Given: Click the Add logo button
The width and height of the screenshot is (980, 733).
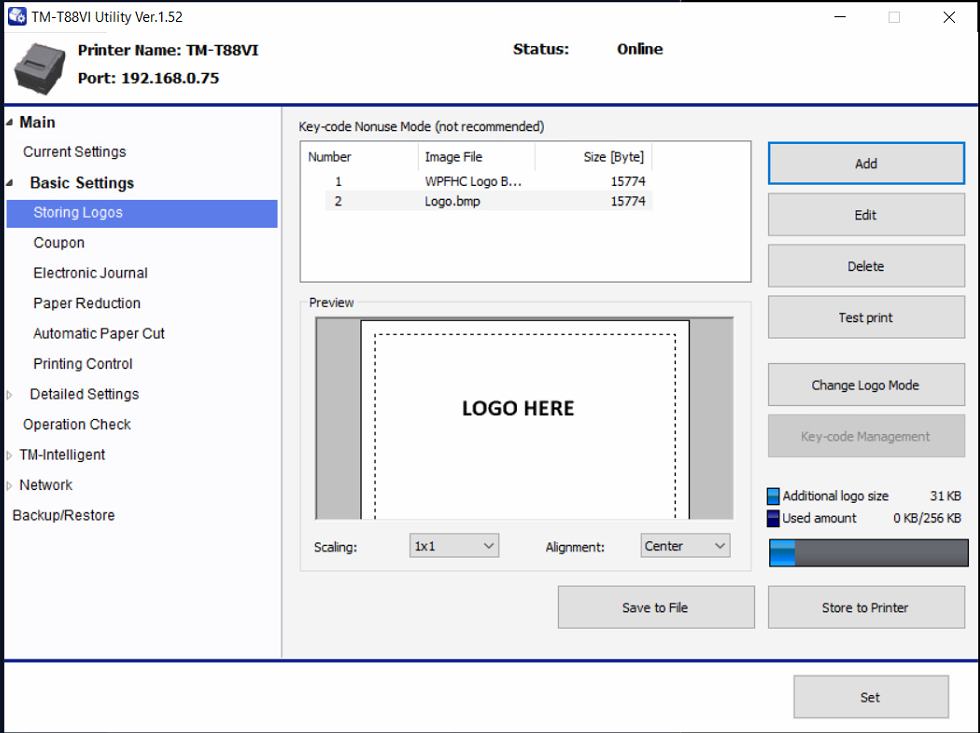Looking at the screenshot, I should tap(866, 164).
